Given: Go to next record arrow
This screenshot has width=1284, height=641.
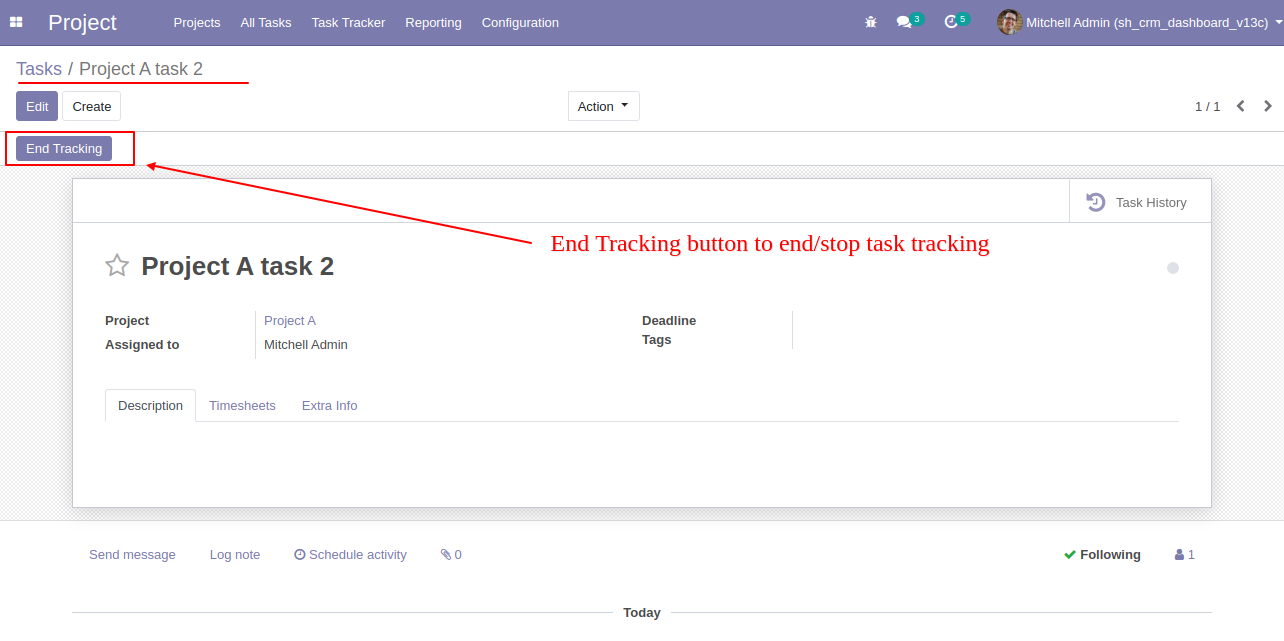Looking at the screenshot, I should pyautogui.click(x=1268, y=106).
